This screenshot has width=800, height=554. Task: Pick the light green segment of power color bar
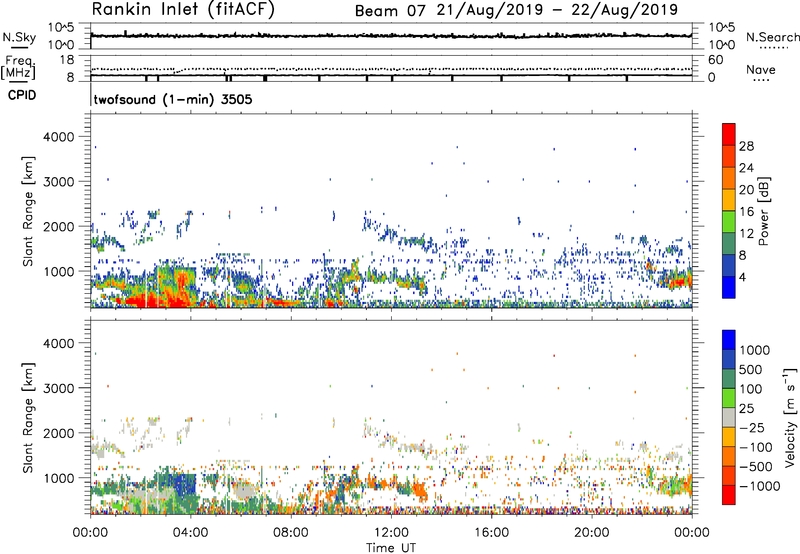click(729, 221)
